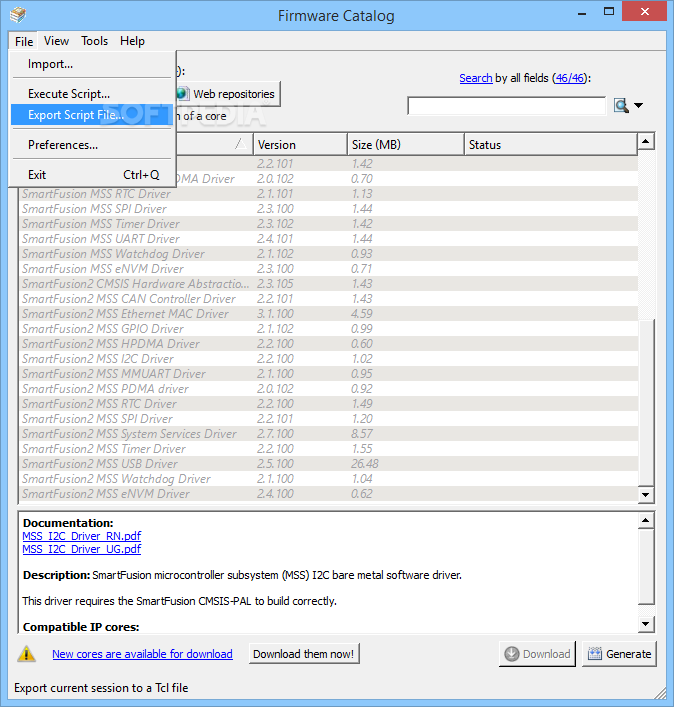Open the search options dropdown arrow

pyautogui.click(x=638, y=106)
